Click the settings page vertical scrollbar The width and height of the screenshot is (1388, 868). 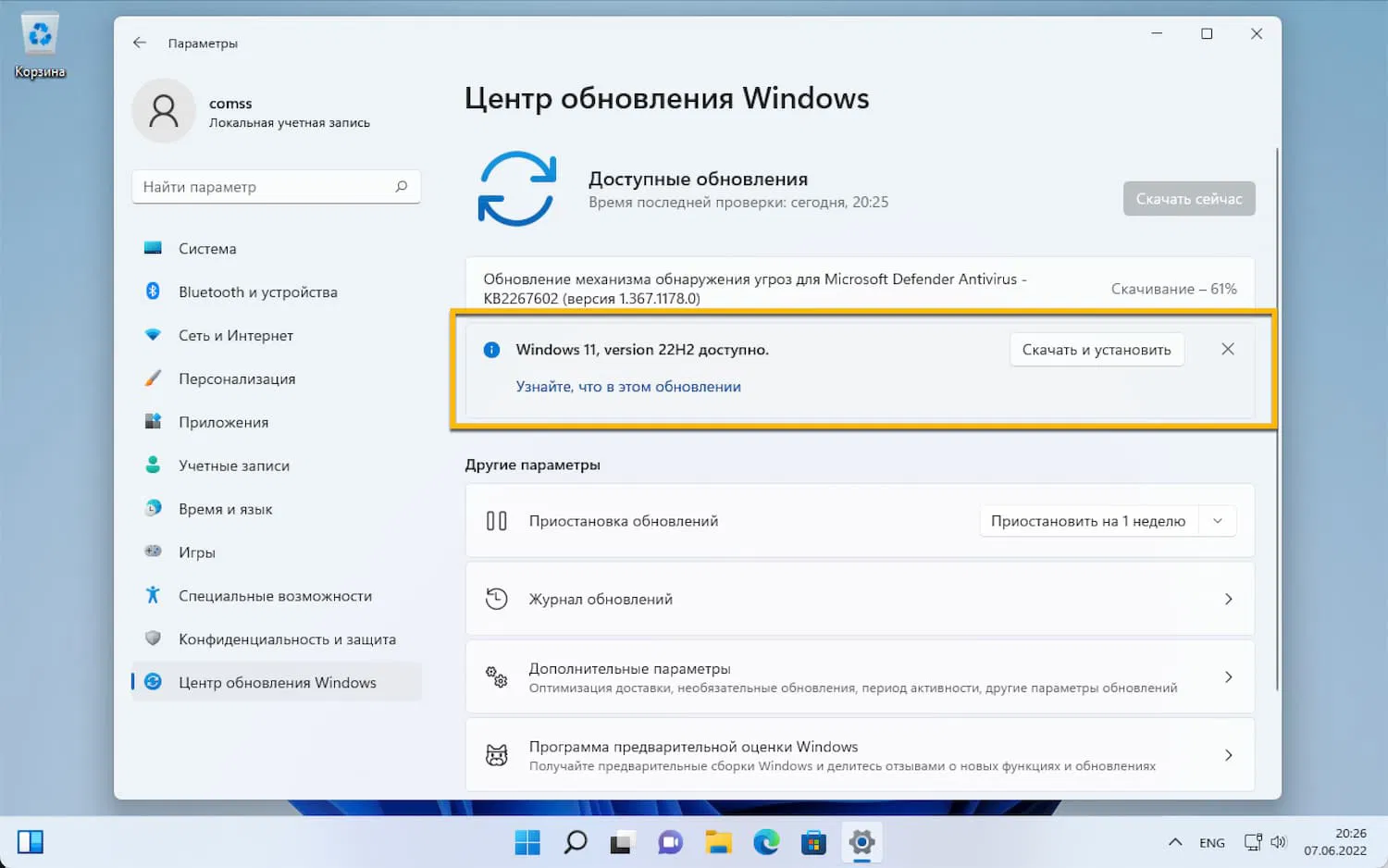tap(1277, 418)
